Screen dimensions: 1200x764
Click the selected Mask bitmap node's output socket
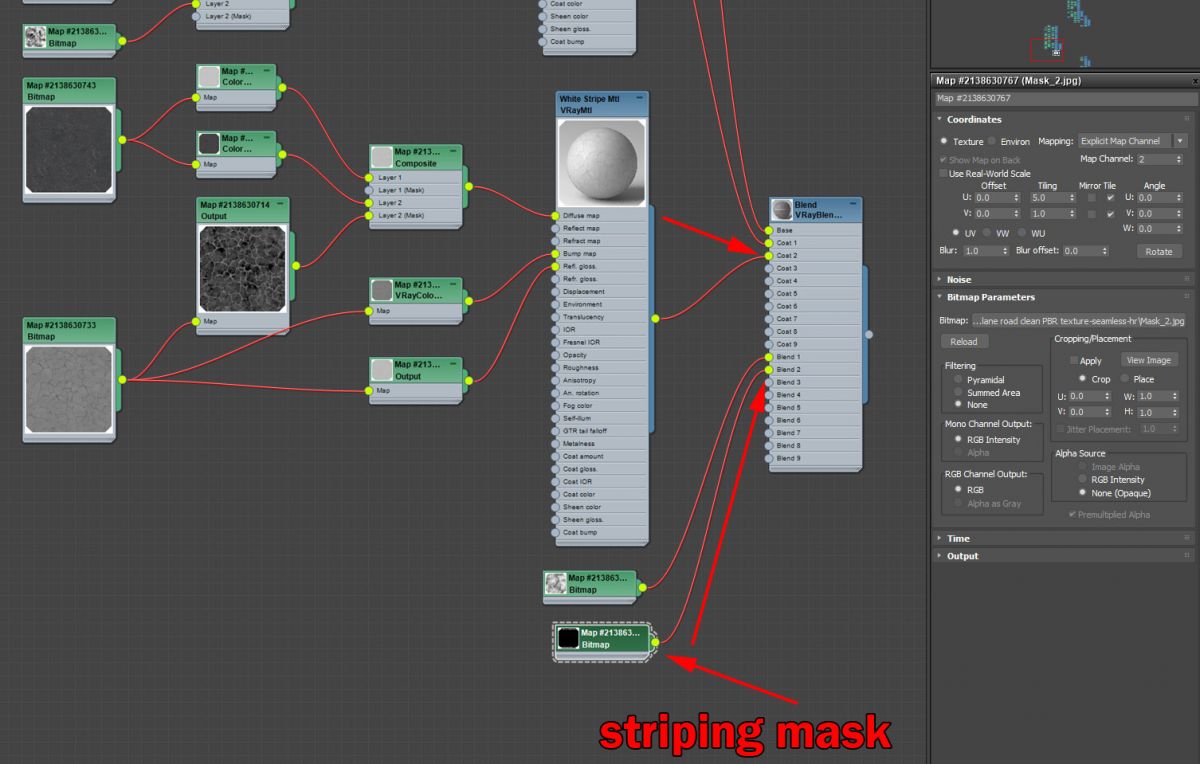tap(654, 643)
